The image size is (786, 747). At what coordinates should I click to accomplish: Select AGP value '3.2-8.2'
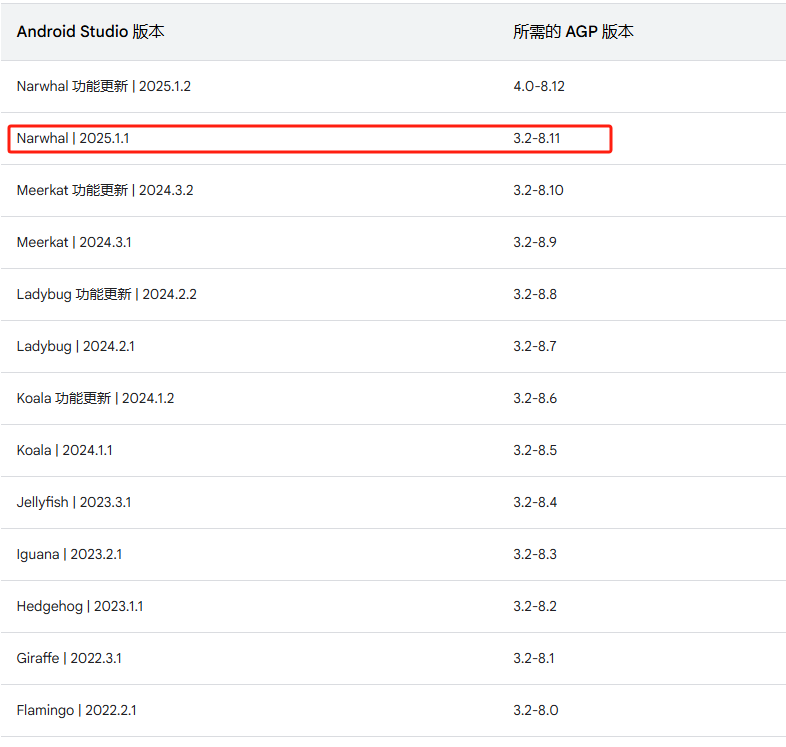click(x=535, y=607)
